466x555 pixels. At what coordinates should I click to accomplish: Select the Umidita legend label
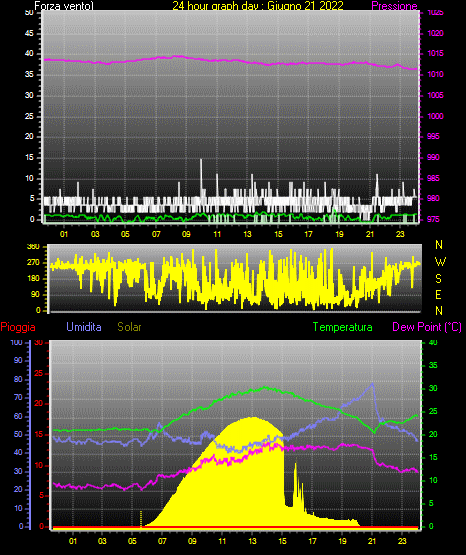[84, 327]
